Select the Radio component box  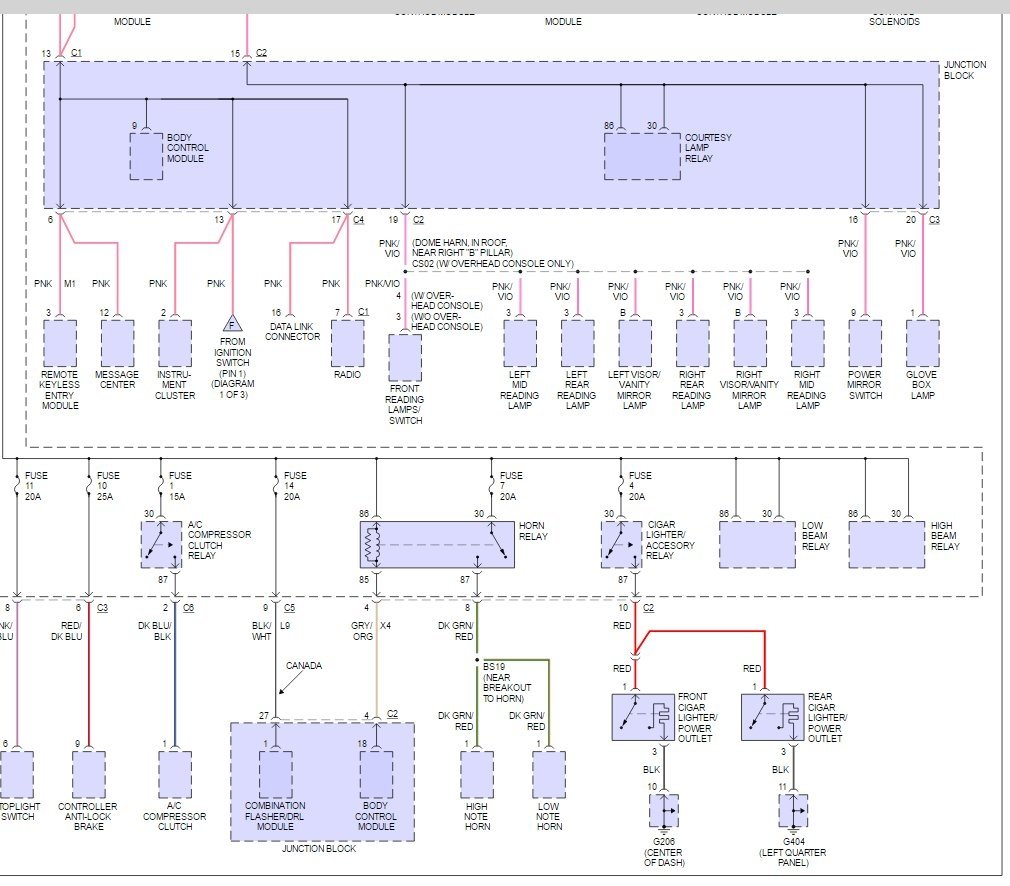pyautogui.click(x=347, y=343)
